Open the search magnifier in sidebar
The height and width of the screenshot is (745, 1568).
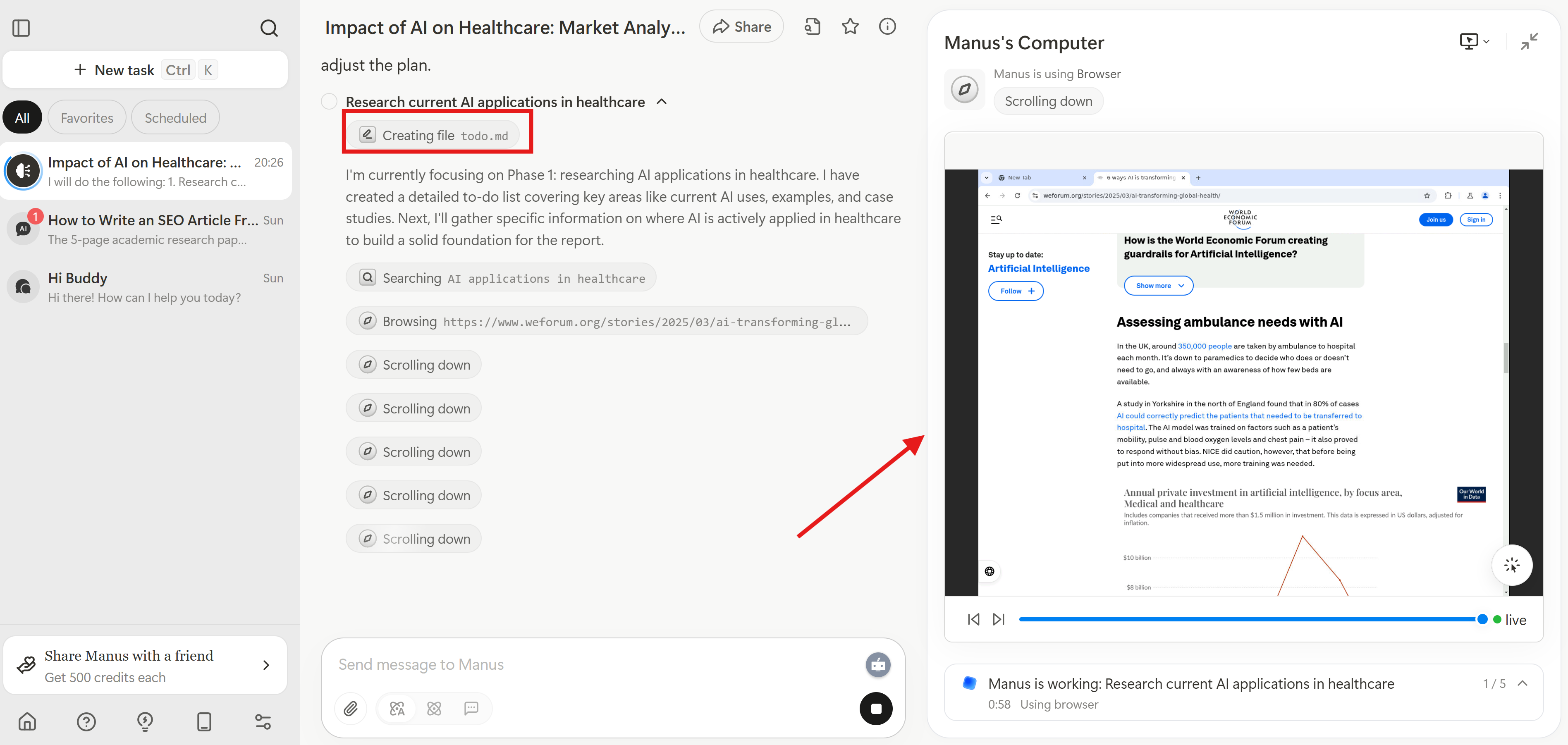(x=268, y=28)
